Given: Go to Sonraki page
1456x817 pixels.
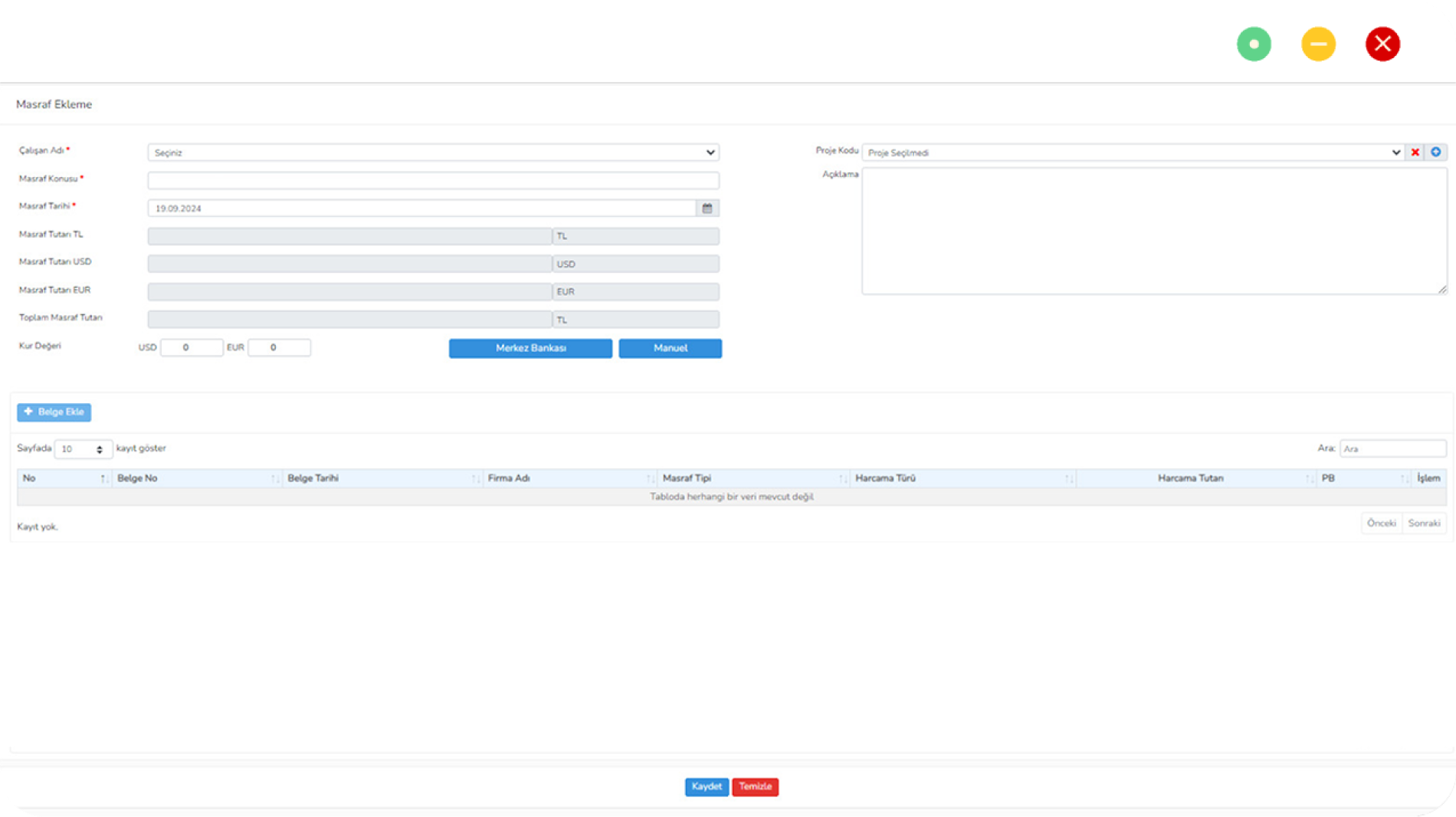Looking at the screenshot, I should coord(1424,523).
